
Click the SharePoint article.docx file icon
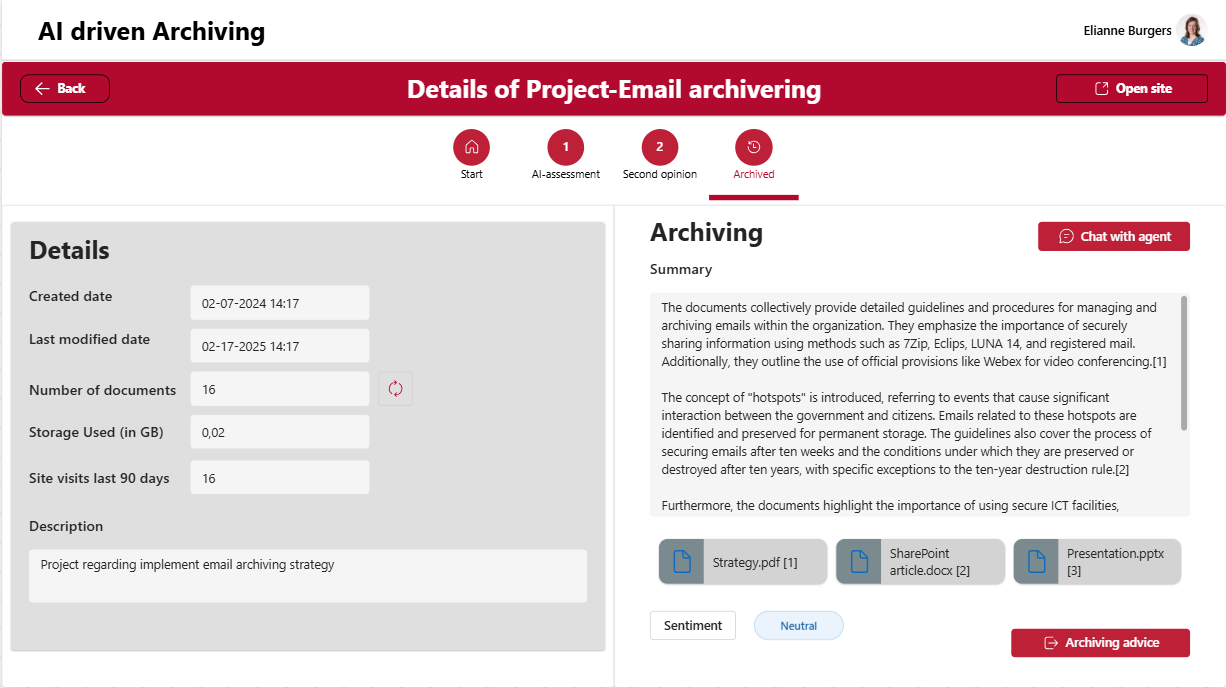[859, 562]
